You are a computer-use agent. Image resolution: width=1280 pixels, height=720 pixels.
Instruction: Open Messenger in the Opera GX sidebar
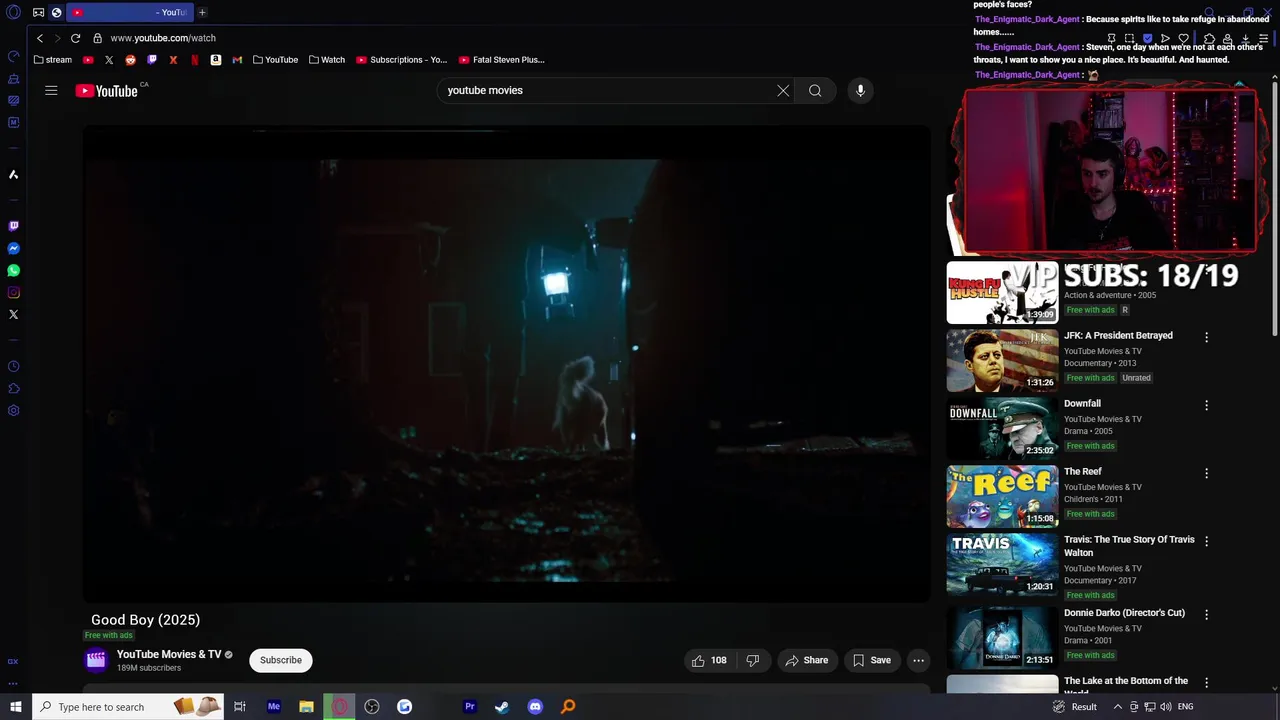[13, 248]
